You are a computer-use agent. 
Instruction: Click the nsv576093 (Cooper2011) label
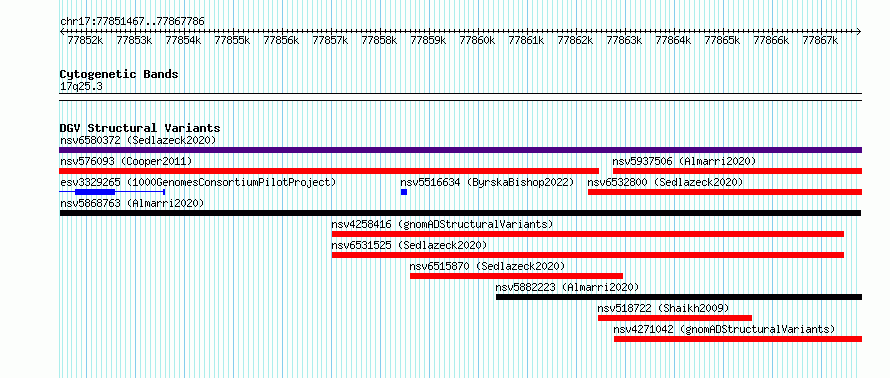tap(126, 161)
